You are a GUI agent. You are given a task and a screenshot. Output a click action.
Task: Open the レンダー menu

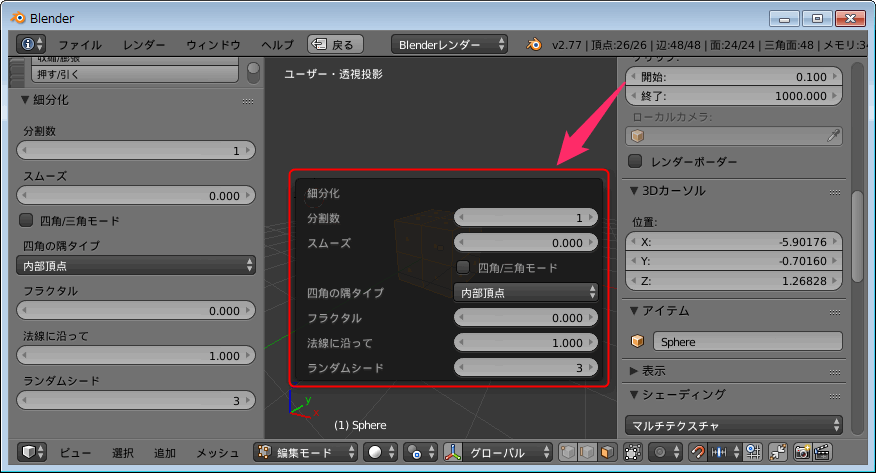coord(144,45)
